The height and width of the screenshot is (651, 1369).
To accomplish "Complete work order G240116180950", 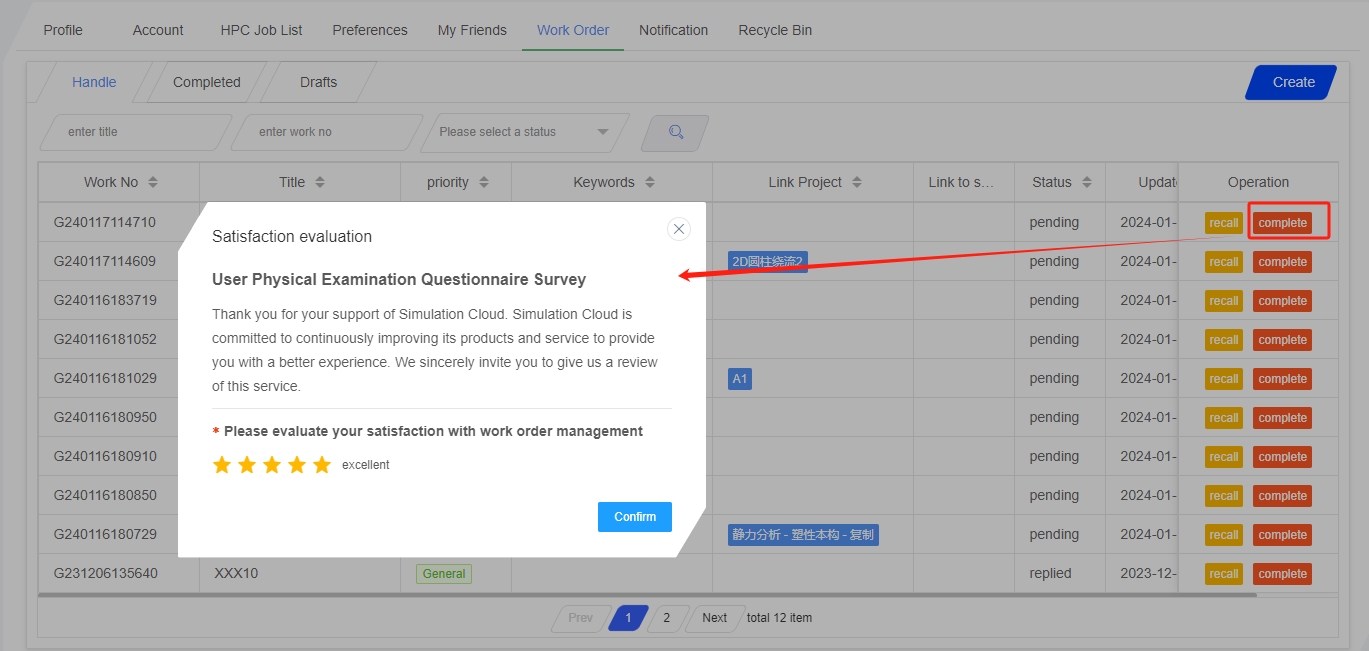I will tap(1282, 418).
